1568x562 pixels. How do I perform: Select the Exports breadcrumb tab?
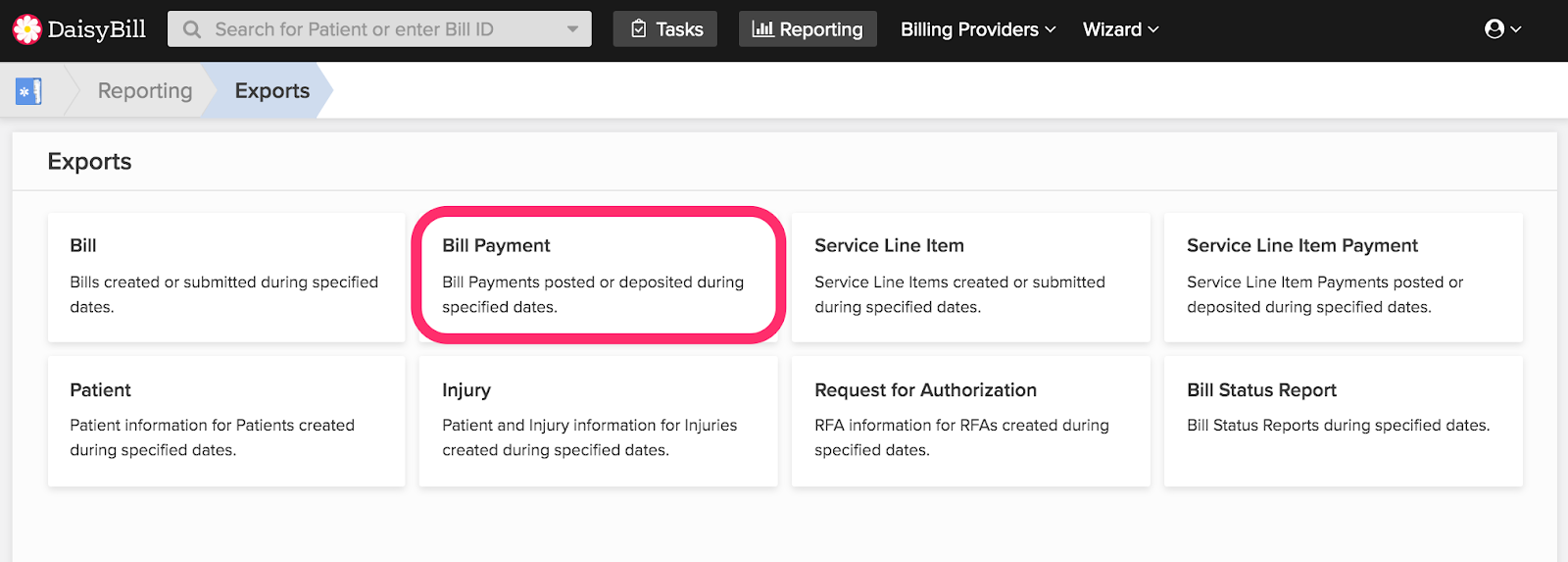272,90
